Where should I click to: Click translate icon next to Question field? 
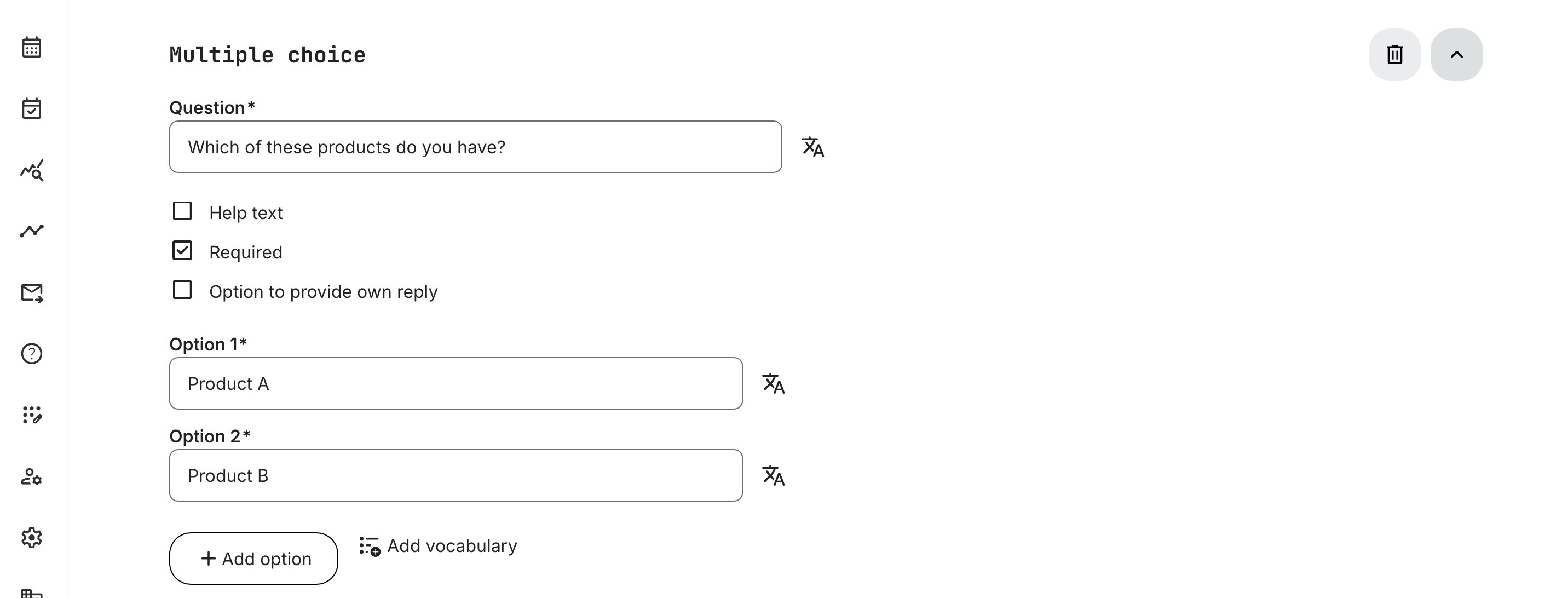(x=812, y=147)
